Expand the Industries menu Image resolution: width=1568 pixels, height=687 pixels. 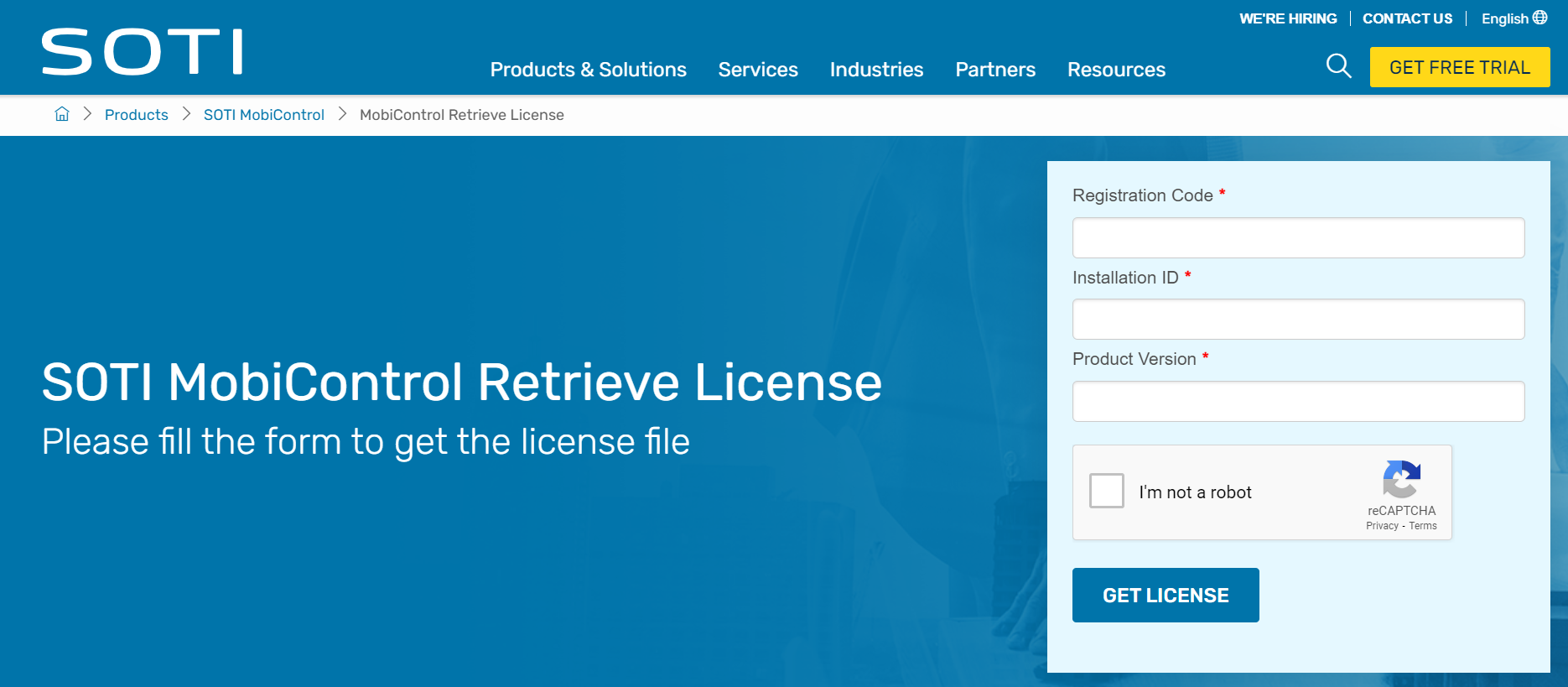(x=876, y=70)
